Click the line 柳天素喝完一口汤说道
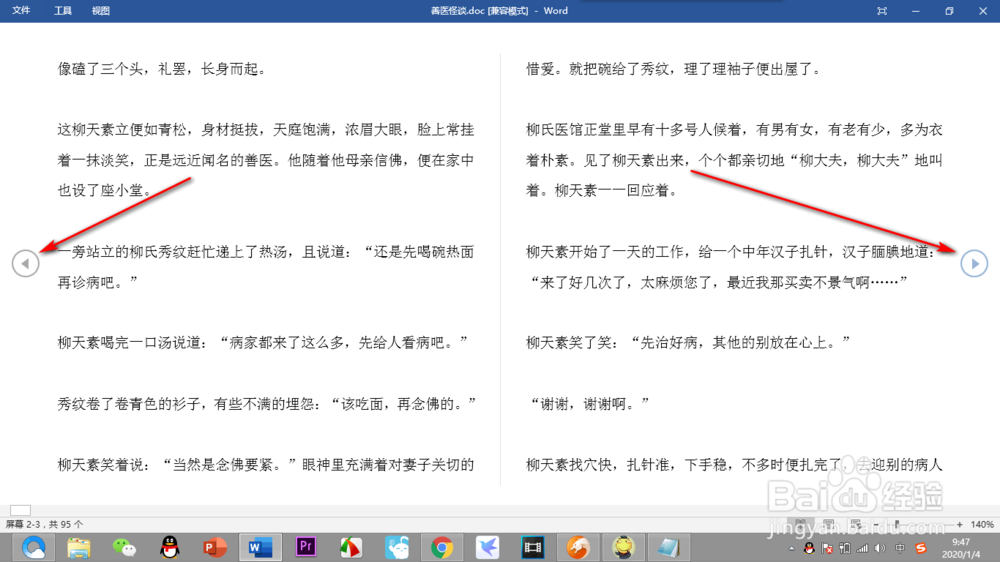 263,343
